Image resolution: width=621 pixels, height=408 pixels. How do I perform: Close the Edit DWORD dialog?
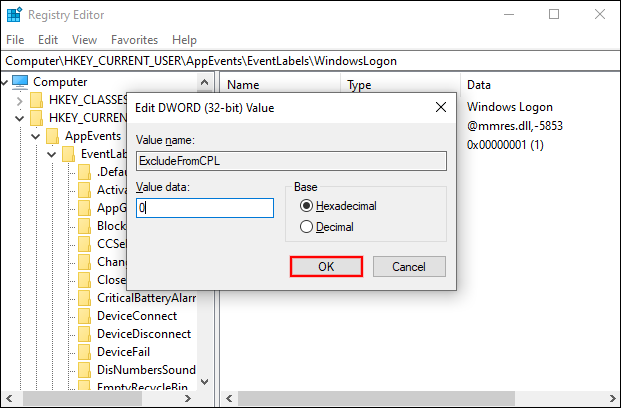(441, 107)
